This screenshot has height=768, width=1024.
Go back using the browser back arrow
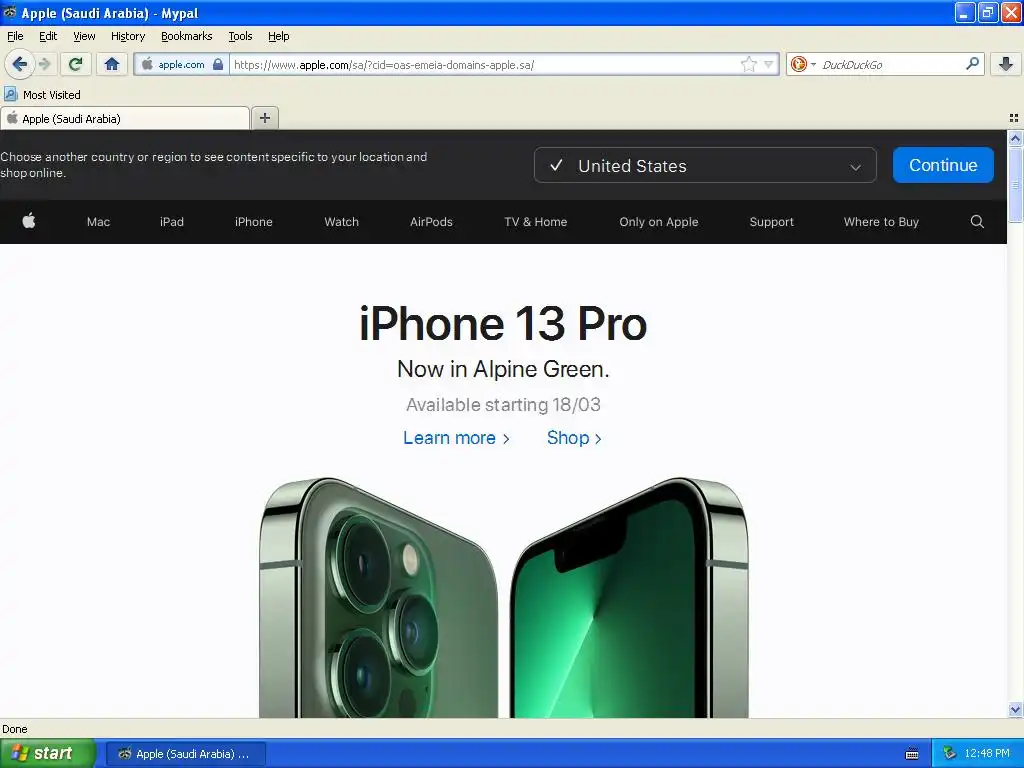tap(19, 64)
